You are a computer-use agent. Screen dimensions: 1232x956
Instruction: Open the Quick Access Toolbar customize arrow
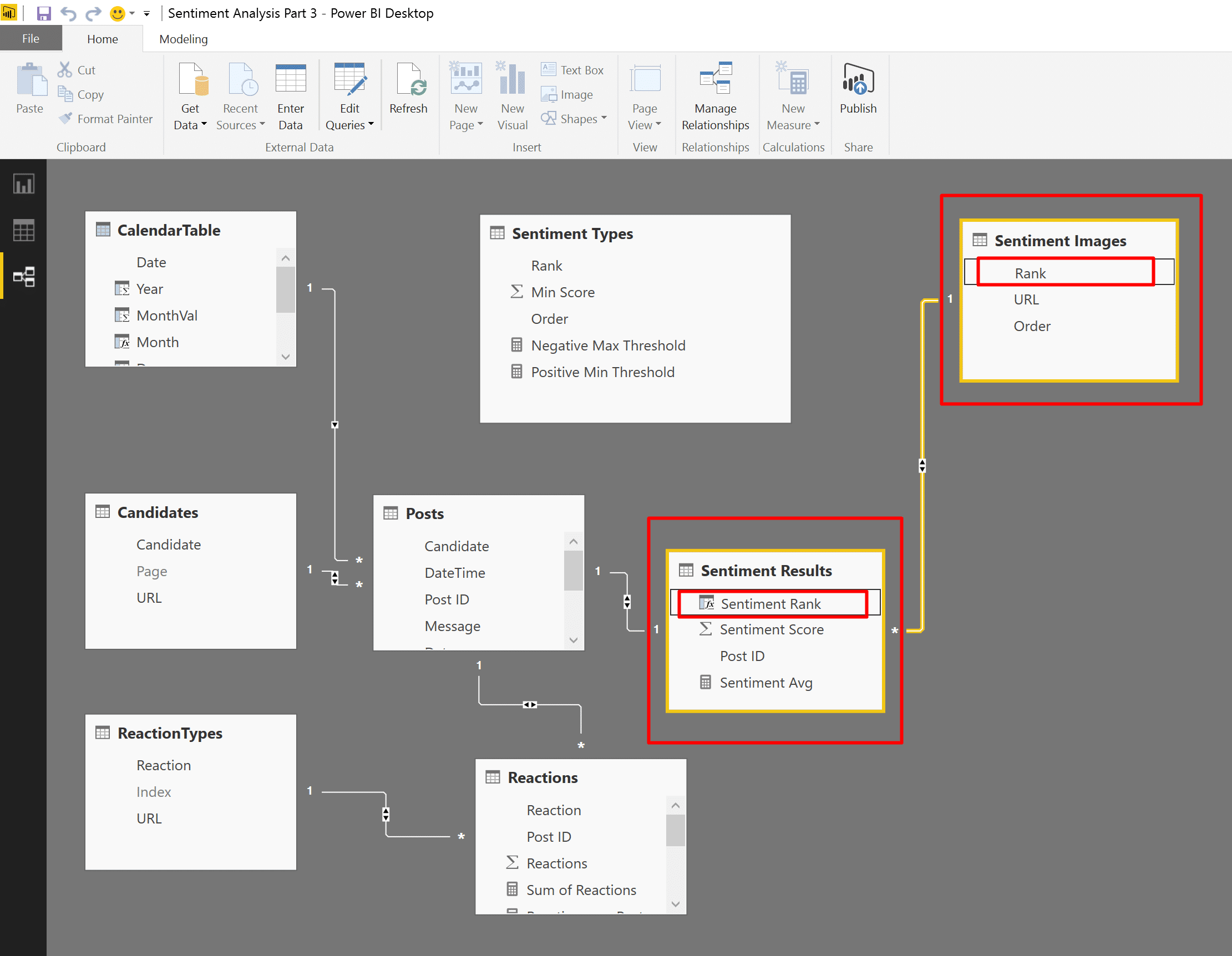point(146,13)
